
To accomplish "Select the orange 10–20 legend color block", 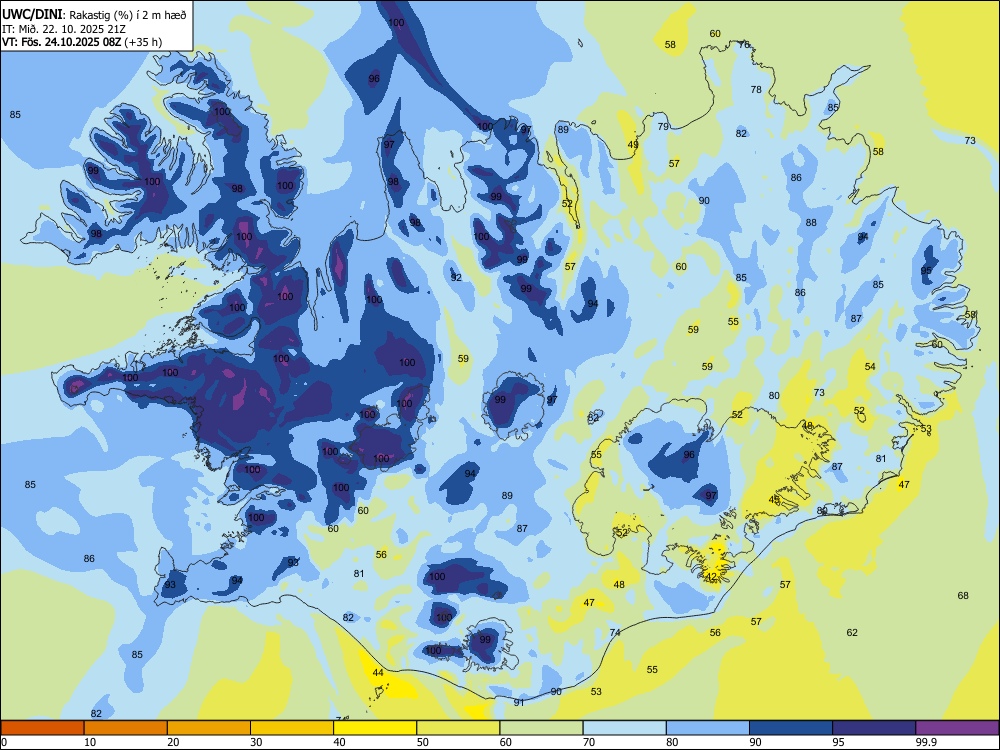I will click(126, 728).
